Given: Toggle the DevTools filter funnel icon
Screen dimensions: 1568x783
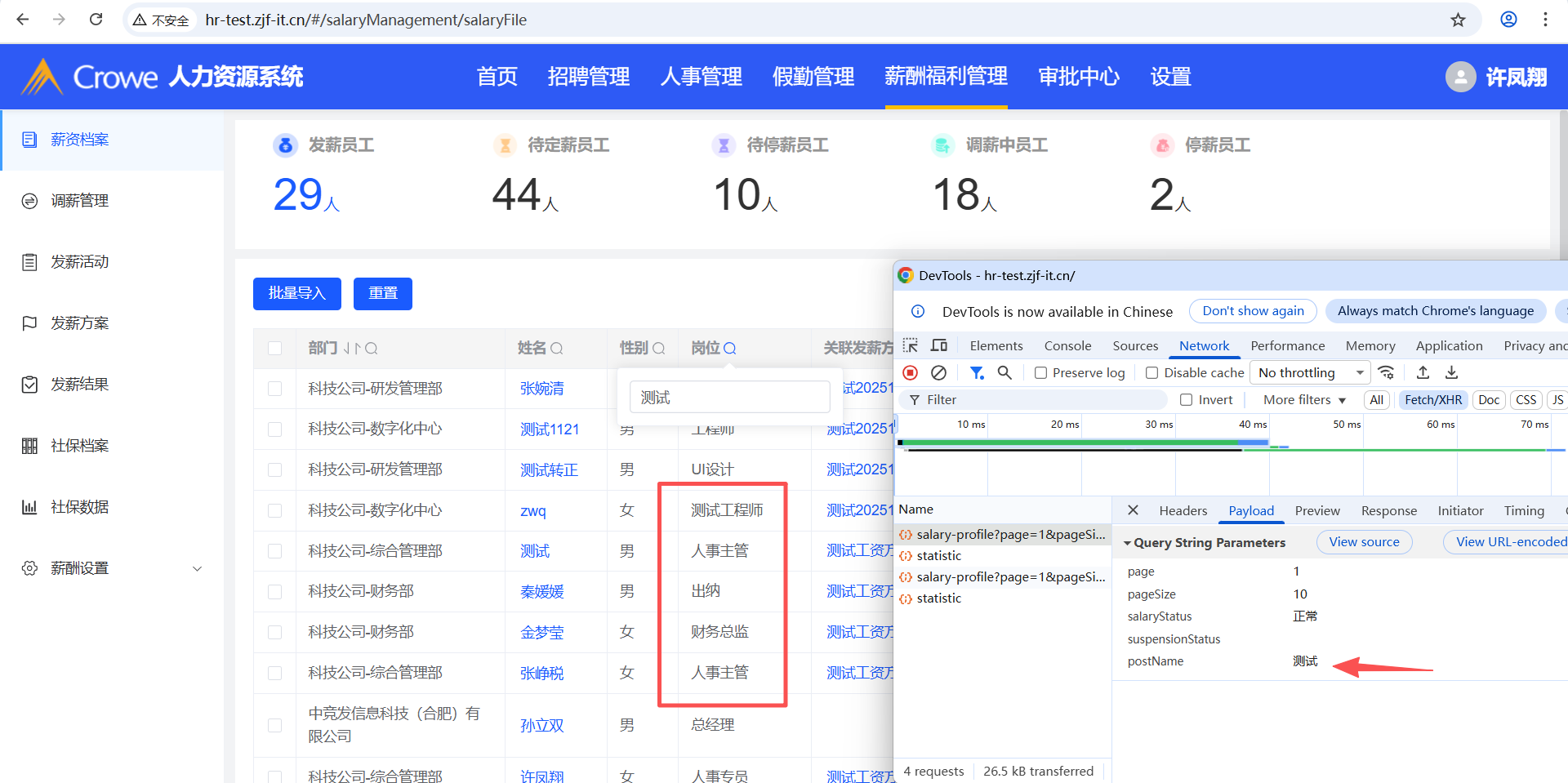Looking at the screenshot, I should (976, 373).
